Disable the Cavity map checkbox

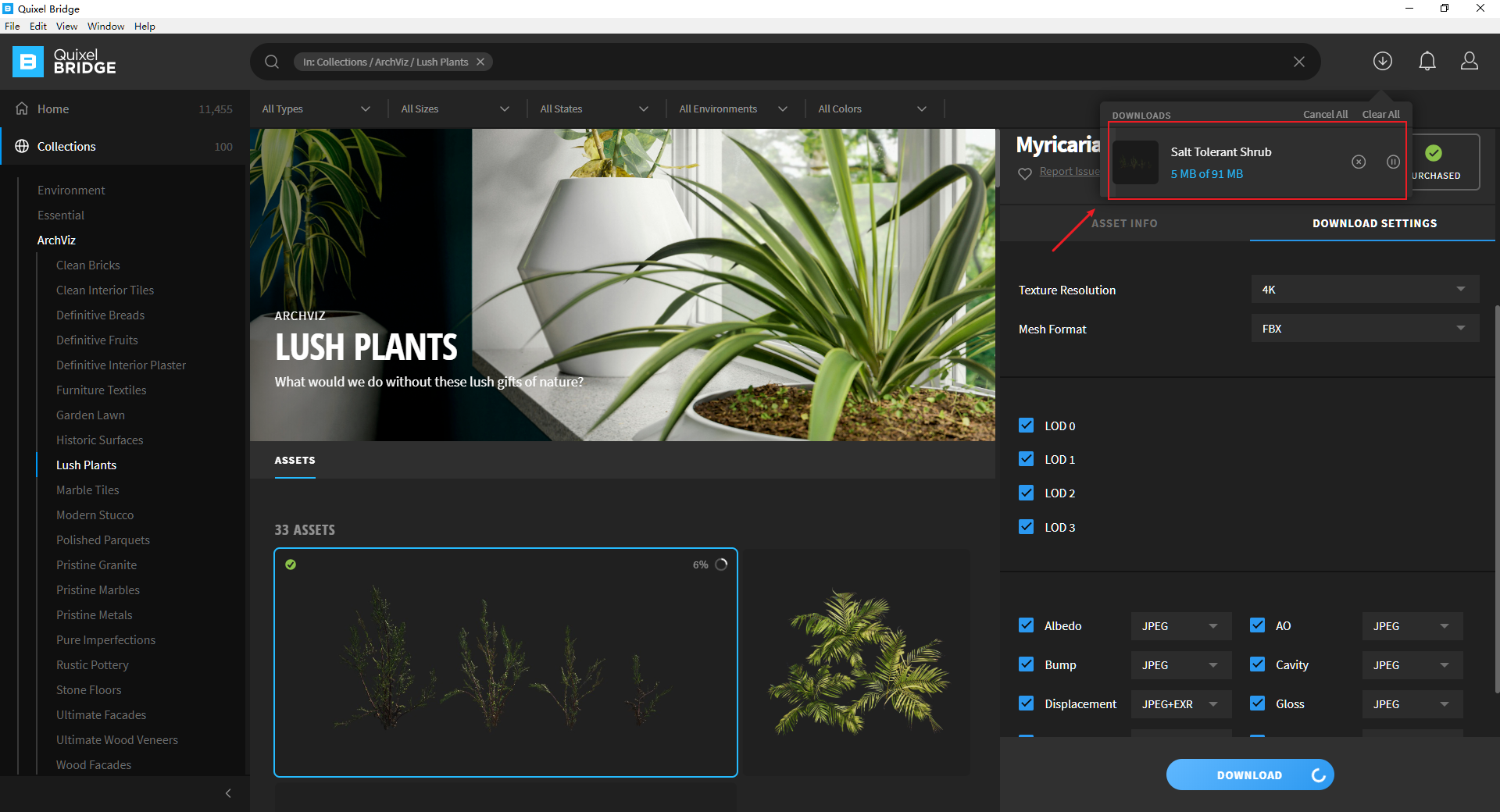coord(1258,664)
